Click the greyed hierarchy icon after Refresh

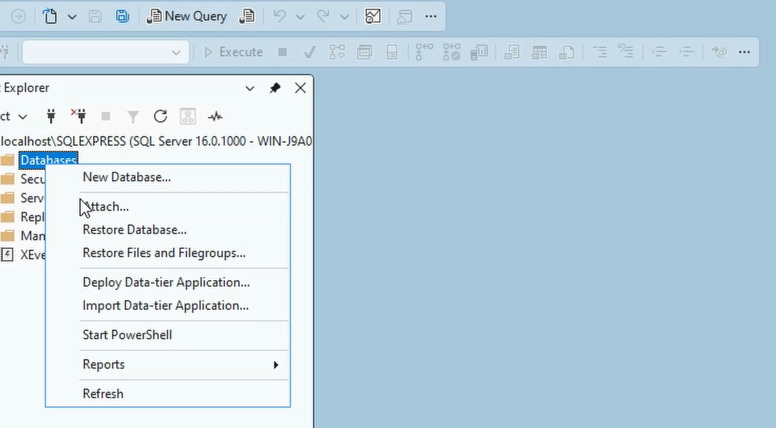click(x=188, y=116)
